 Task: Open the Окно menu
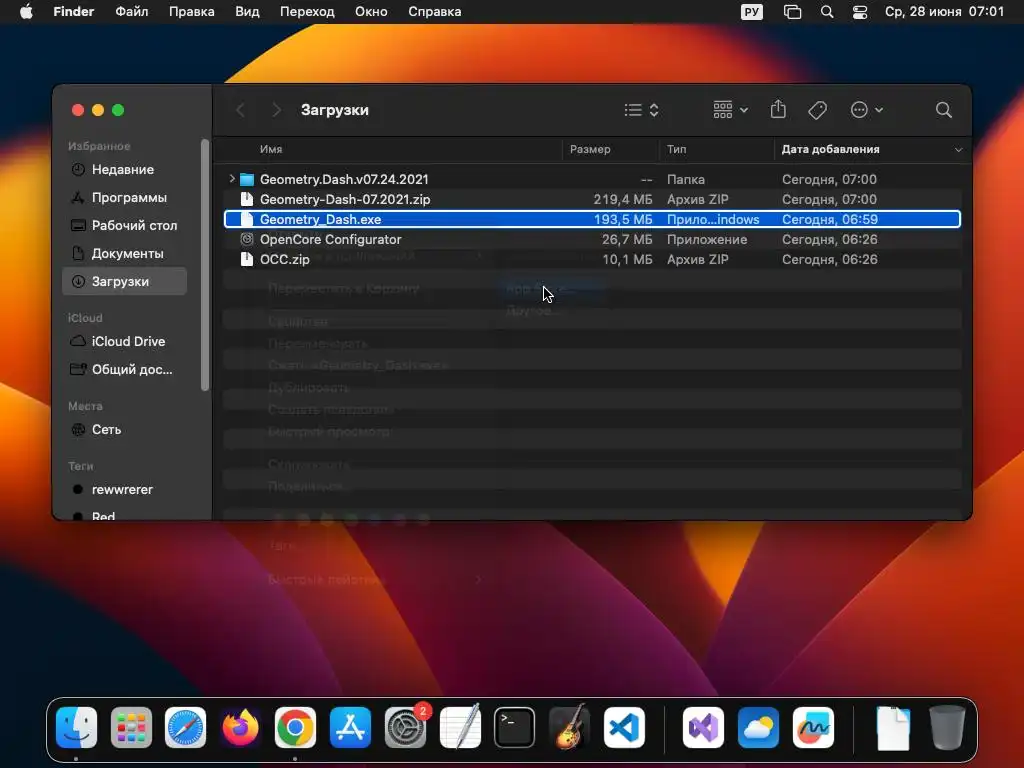[x=371, y=12]
